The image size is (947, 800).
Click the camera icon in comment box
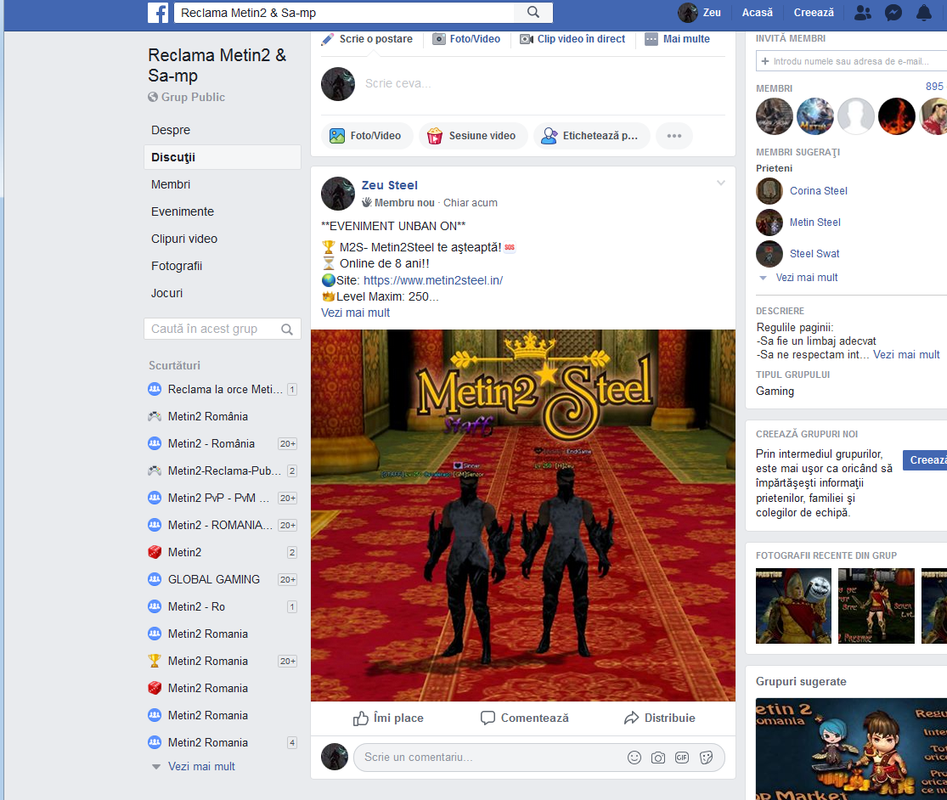(x=658, y=757)
